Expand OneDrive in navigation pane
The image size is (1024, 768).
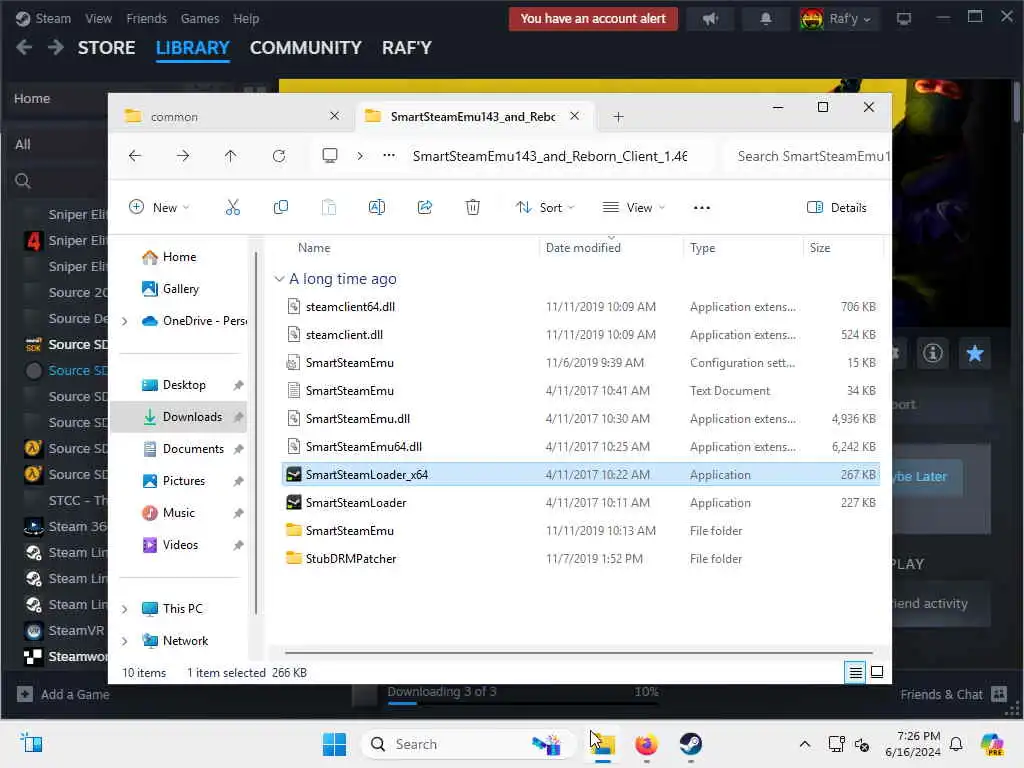click(125, 321)
